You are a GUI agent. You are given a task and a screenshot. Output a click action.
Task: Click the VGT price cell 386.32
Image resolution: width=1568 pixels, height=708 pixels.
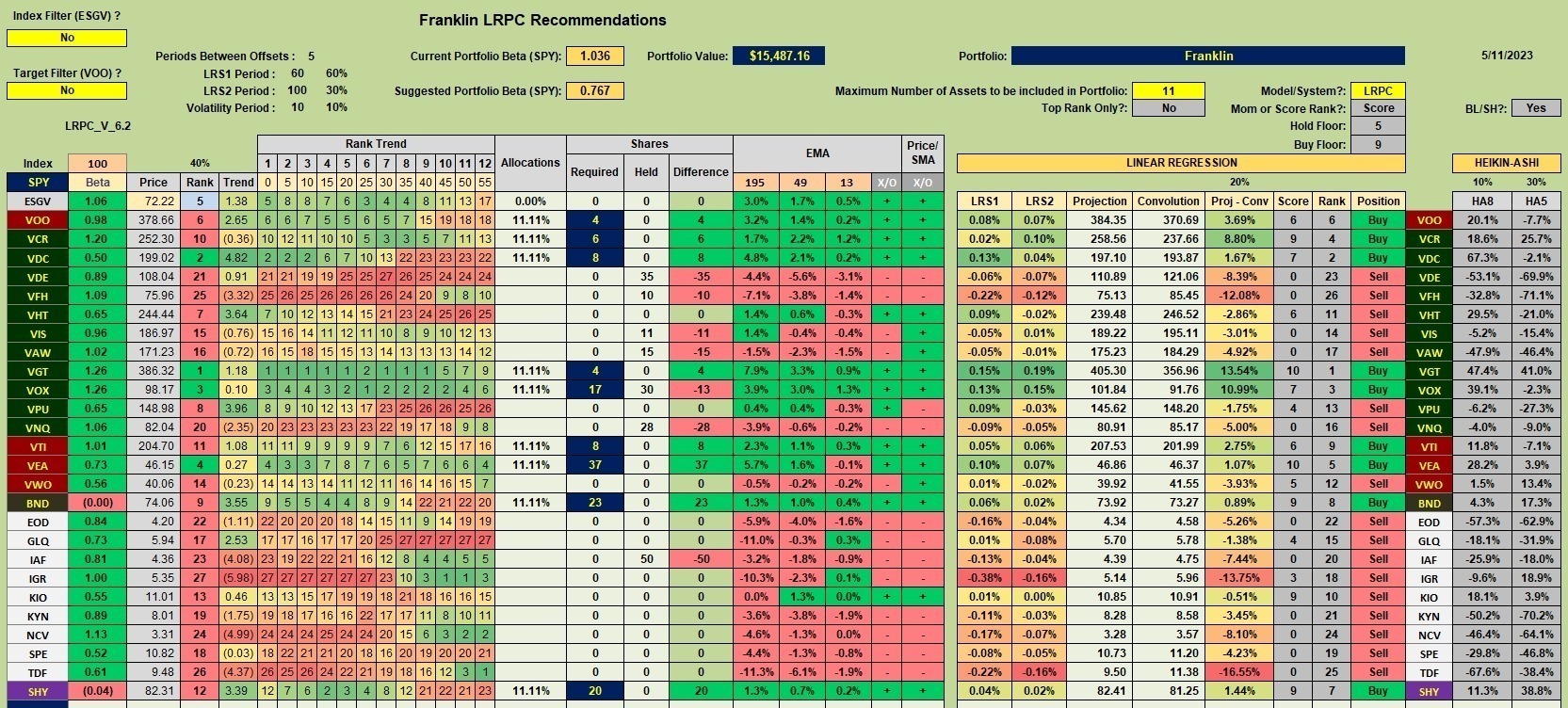pos(154,371)
